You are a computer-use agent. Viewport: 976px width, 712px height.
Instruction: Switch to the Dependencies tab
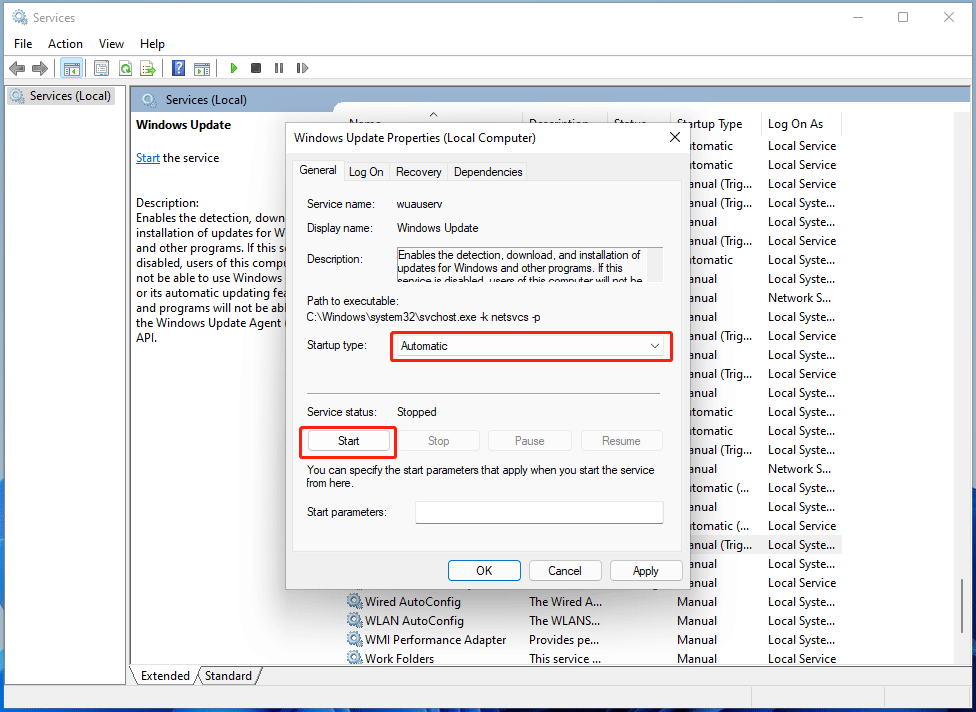(x=488, y=172)
